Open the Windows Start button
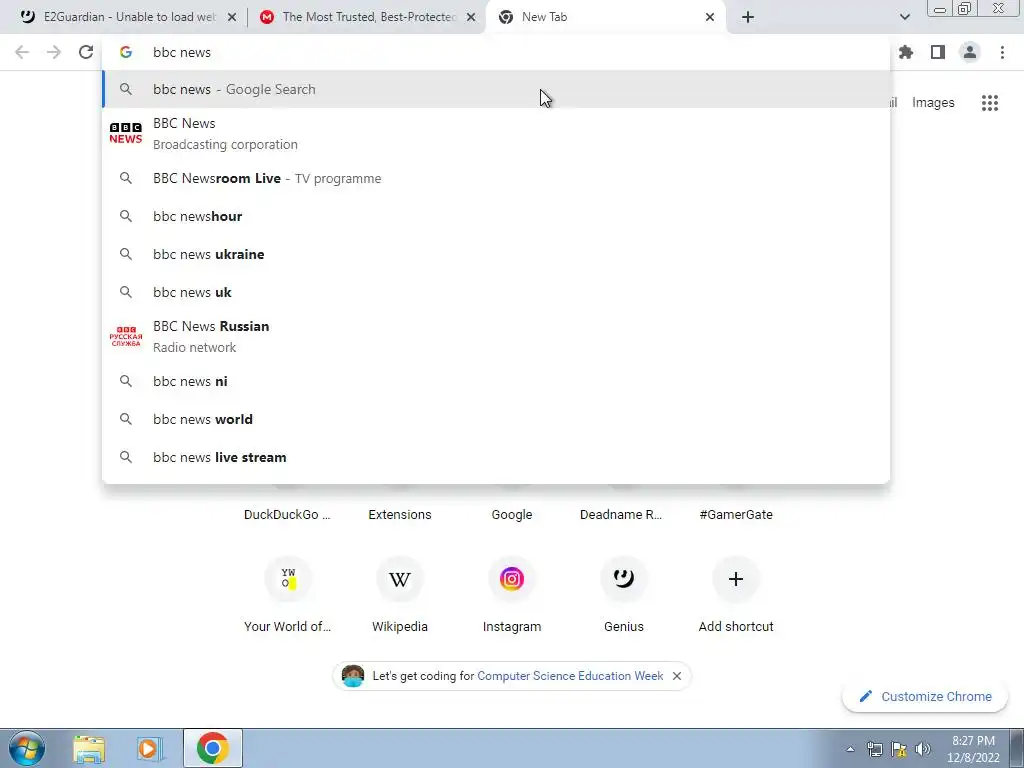The height and width of the screenshot is (768, 1024). pyautogui.click(x=26, y=748)
